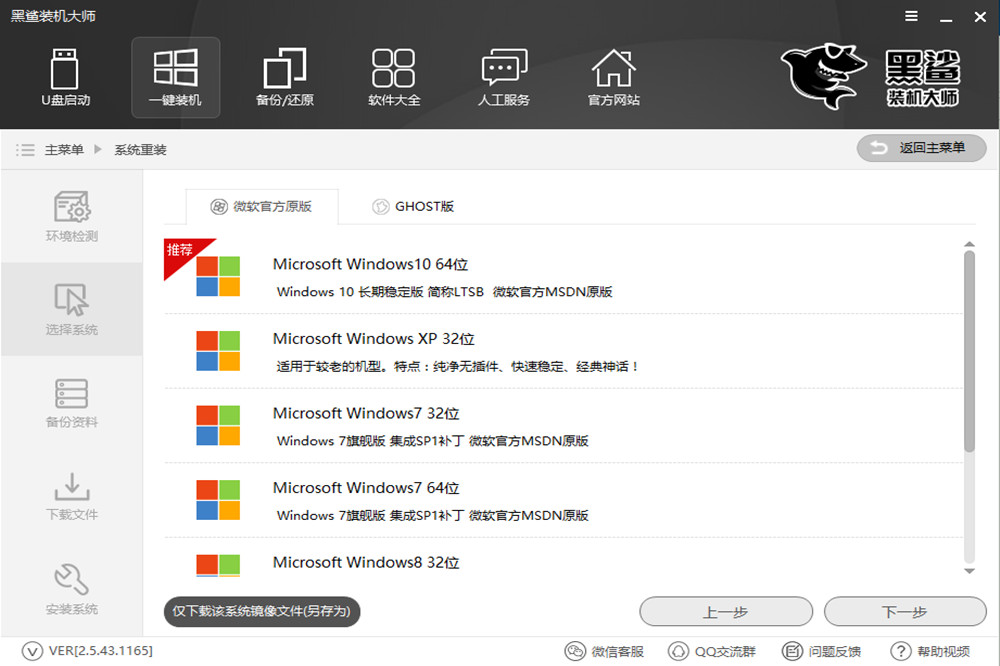Click the 黑鲨装机大师 shark logo
Viewport: 1000px width, 666px height.
(x=871, y=76)
